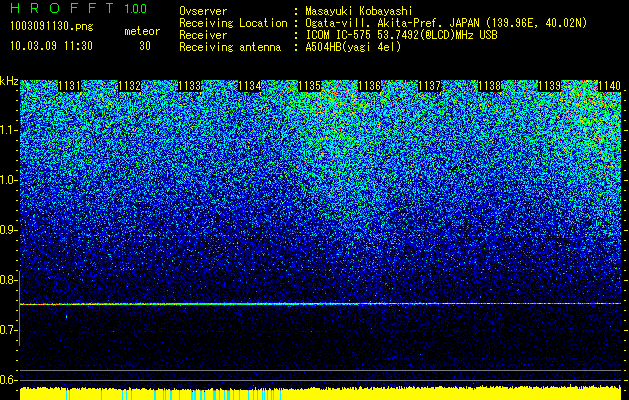Click the 0.8 frequency axis label
The width and height of the screenshot is (629, 400).
point(7,280)
